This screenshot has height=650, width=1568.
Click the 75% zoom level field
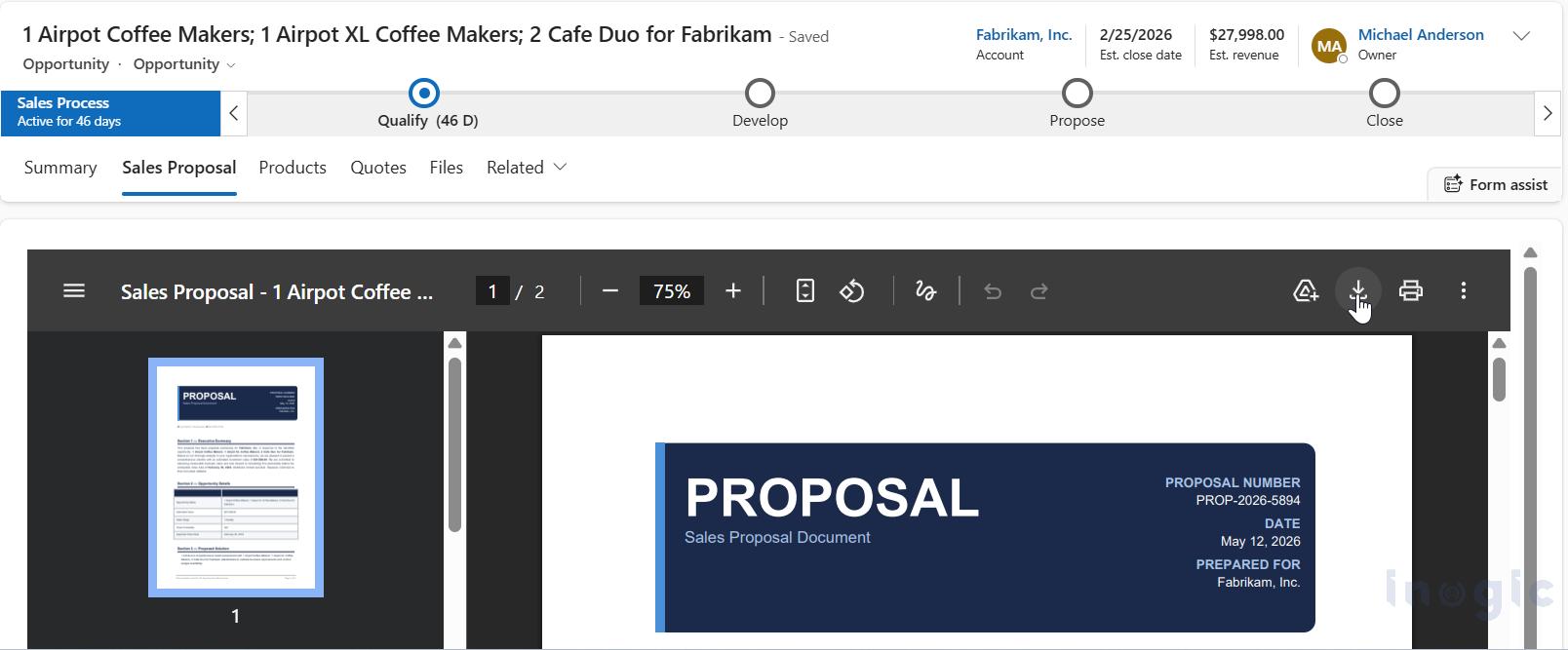coord(672,291)
